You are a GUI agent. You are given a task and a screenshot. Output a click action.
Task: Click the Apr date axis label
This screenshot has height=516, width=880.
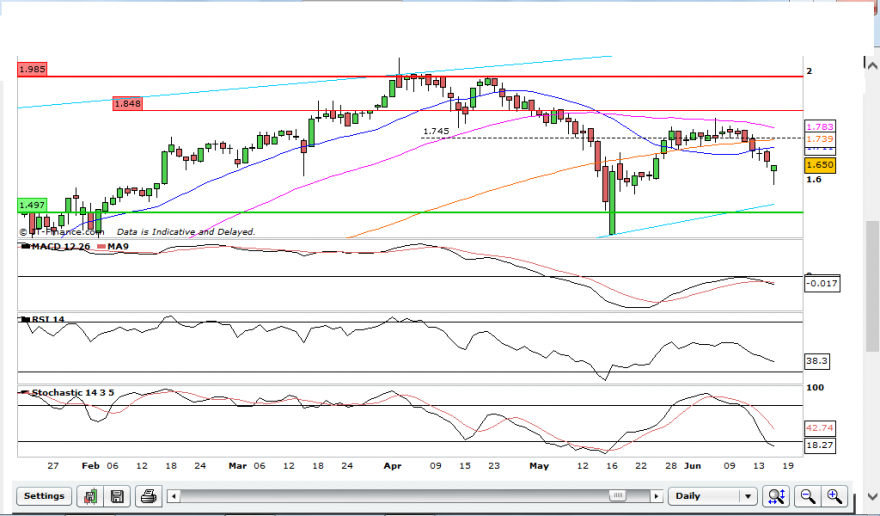pos(392,466)
